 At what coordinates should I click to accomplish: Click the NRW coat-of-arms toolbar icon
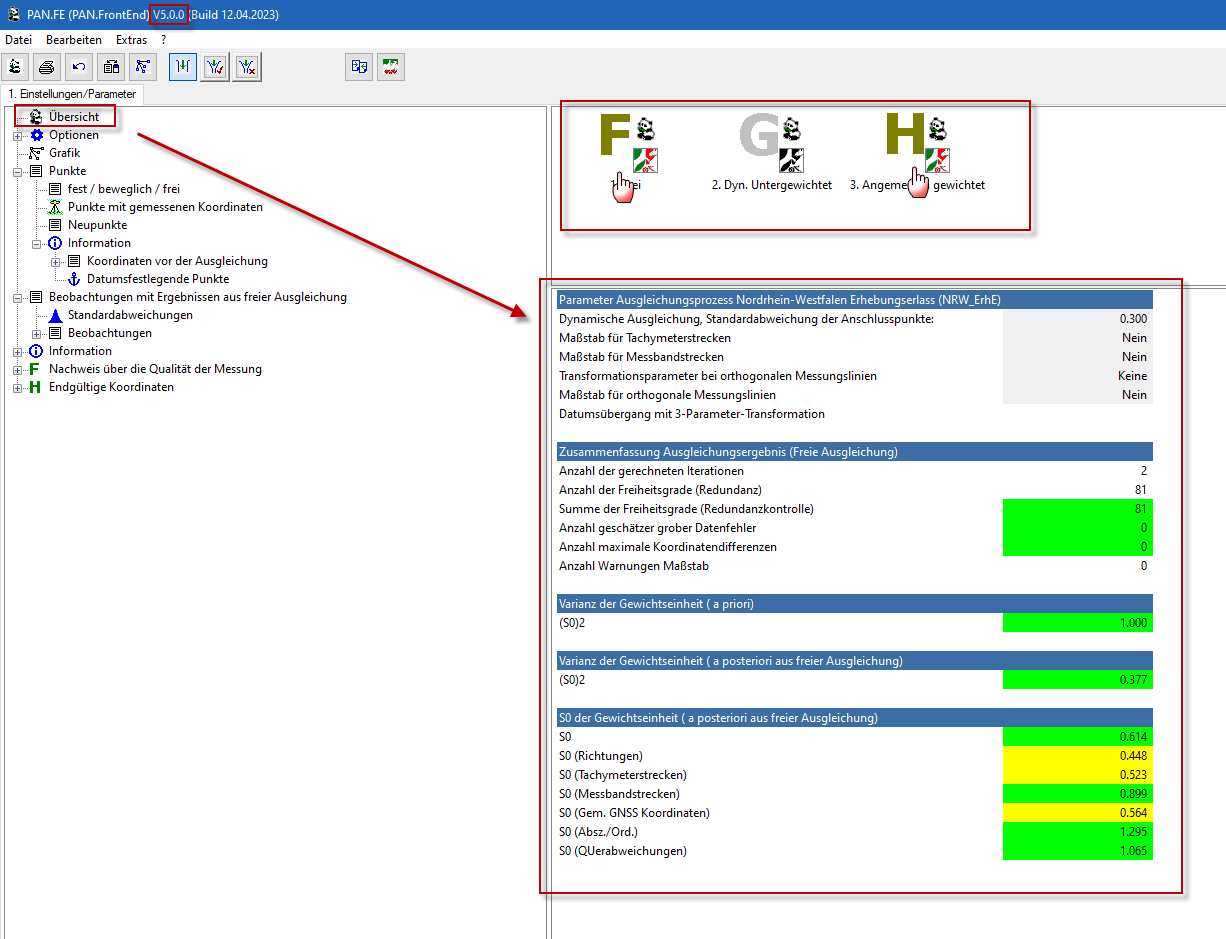pos(391,67)
